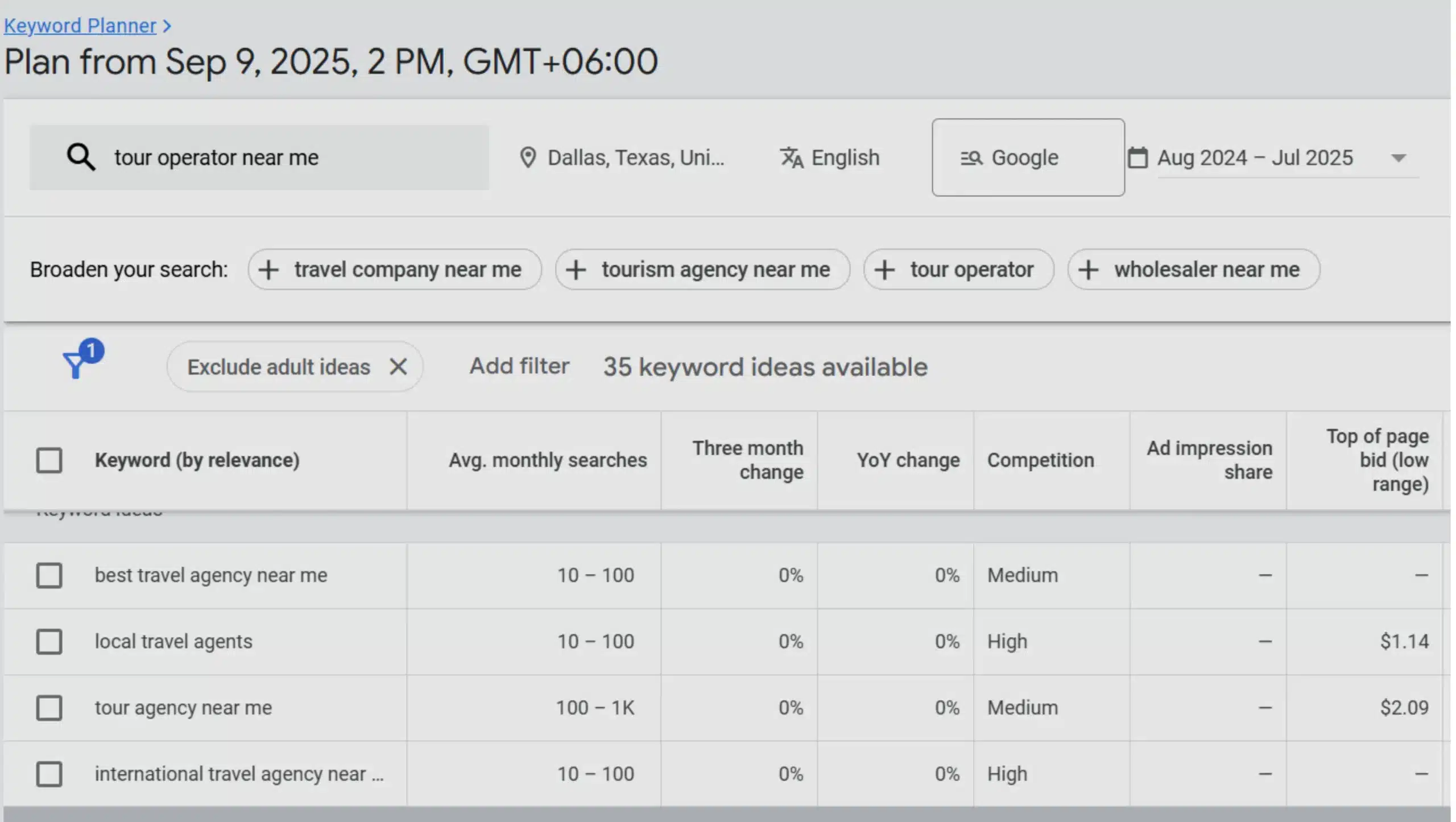Click the Google search network icon

click(971, 158)
